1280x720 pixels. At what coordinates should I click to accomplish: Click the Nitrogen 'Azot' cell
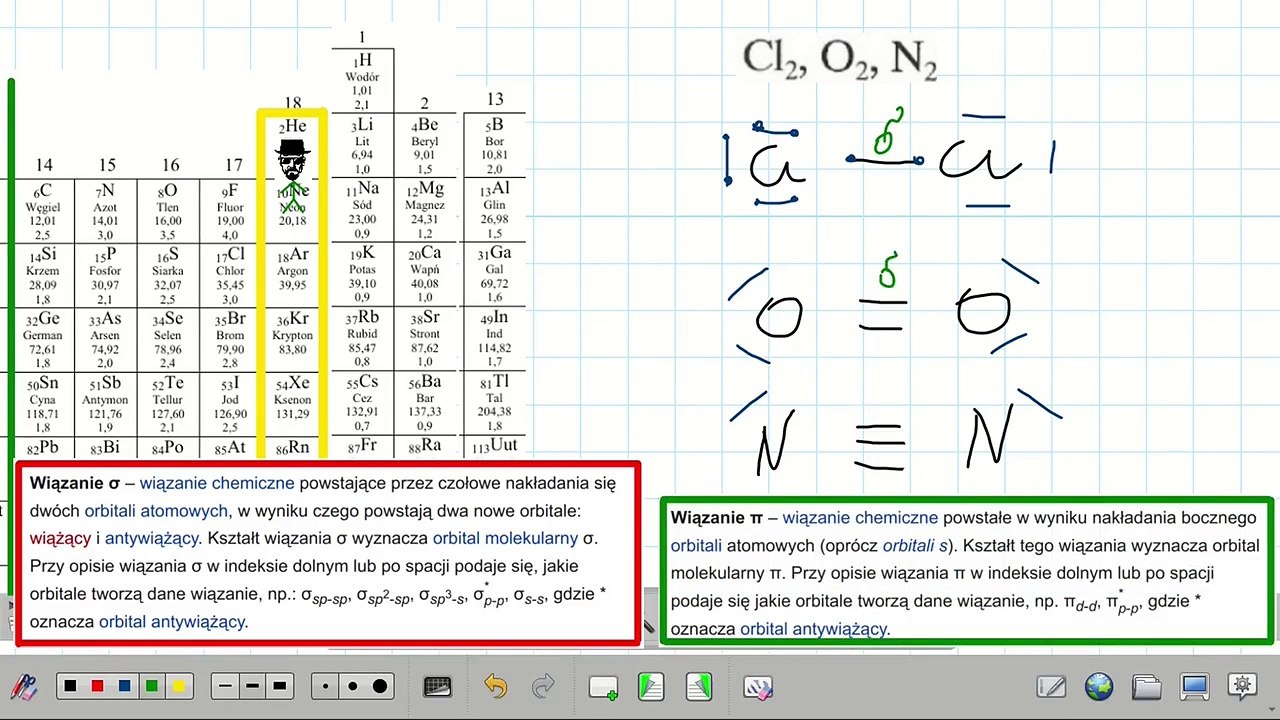pyautogui.click(x=106, y=211)
